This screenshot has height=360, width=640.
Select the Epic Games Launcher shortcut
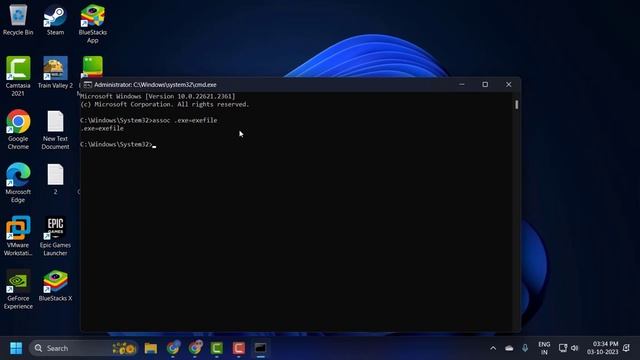click(55, 236)
